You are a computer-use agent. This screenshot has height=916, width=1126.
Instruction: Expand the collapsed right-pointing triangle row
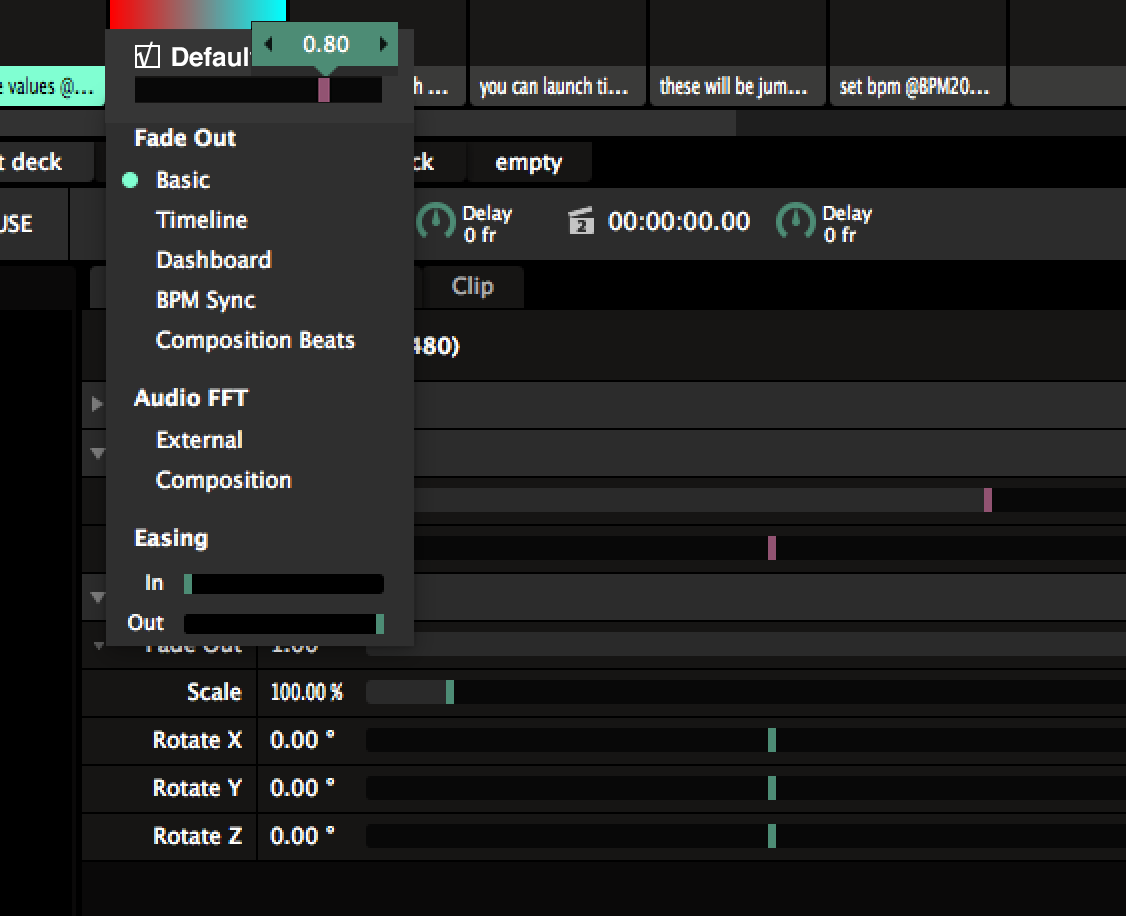(x=97, y=404)
